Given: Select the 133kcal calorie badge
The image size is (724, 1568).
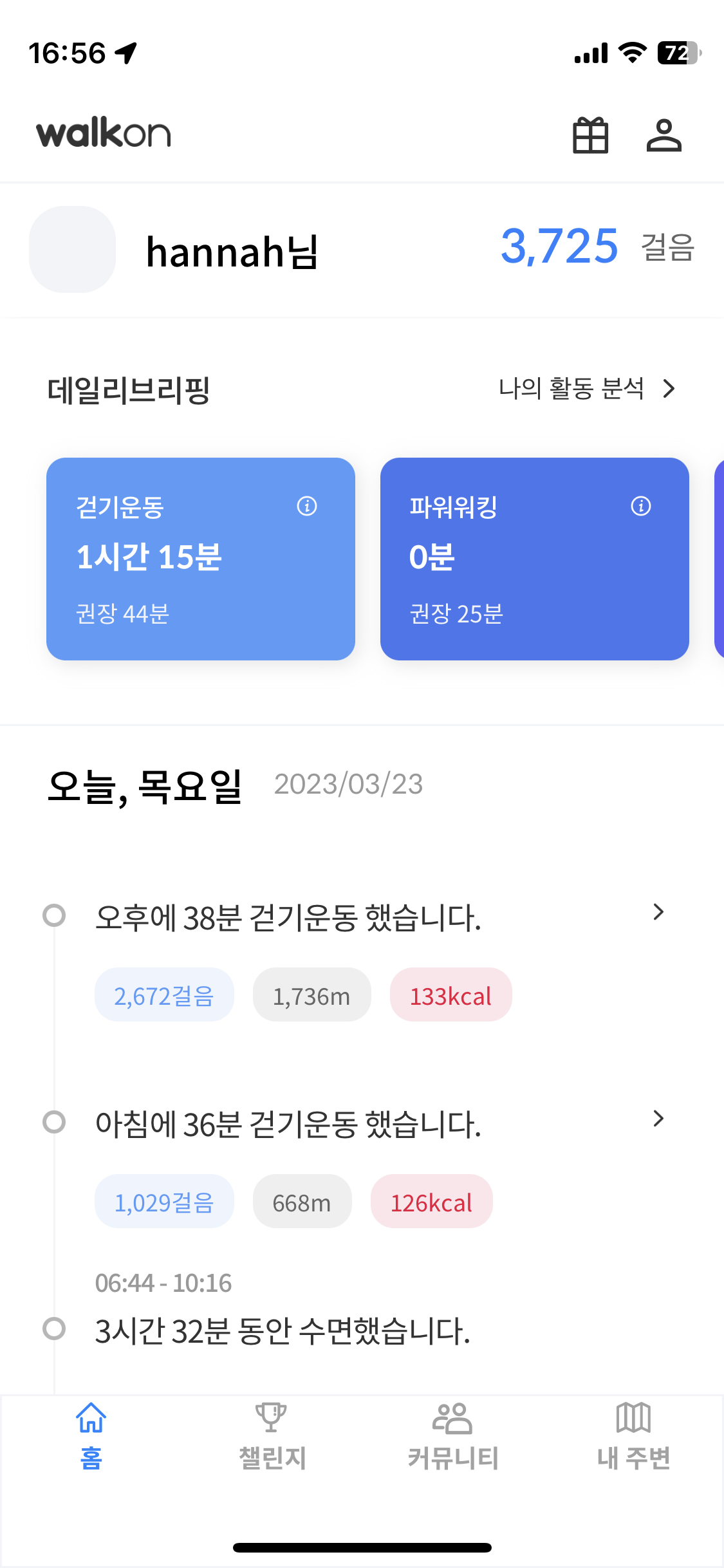Looking at the screenshot, I should tap(450, 995).
